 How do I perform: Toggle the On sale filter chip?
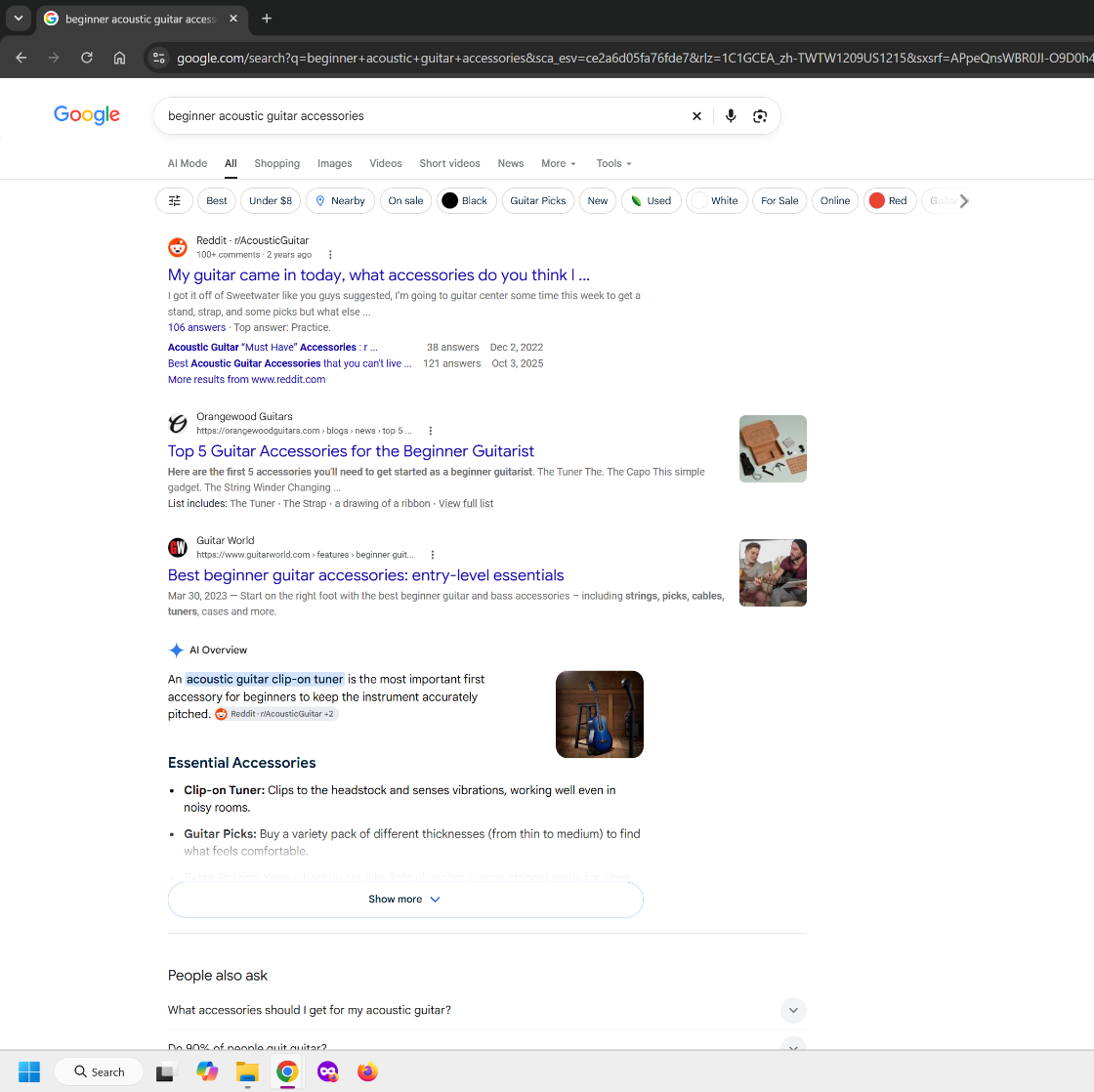(x=405, y=201)
